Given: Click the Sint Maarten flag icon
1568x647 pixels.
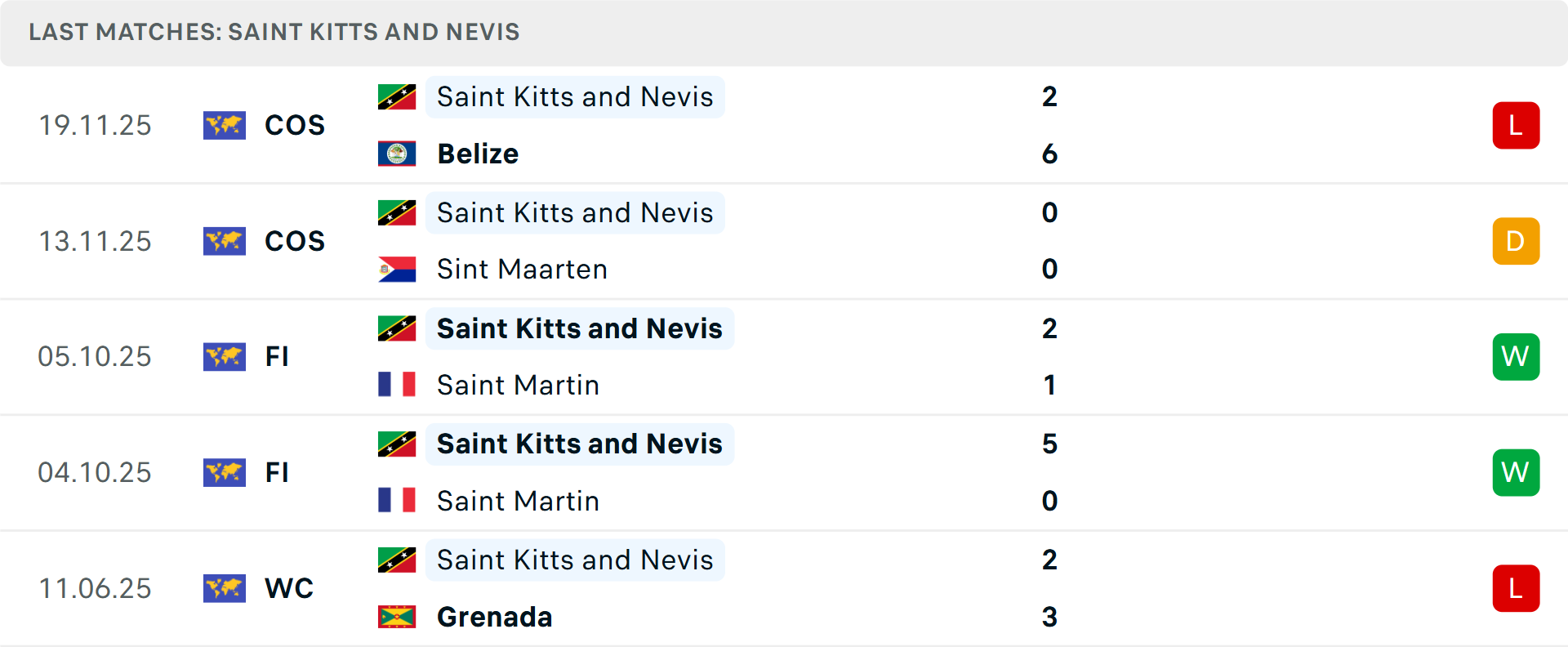Looking at the screenshot, I should tap(397, 270).
